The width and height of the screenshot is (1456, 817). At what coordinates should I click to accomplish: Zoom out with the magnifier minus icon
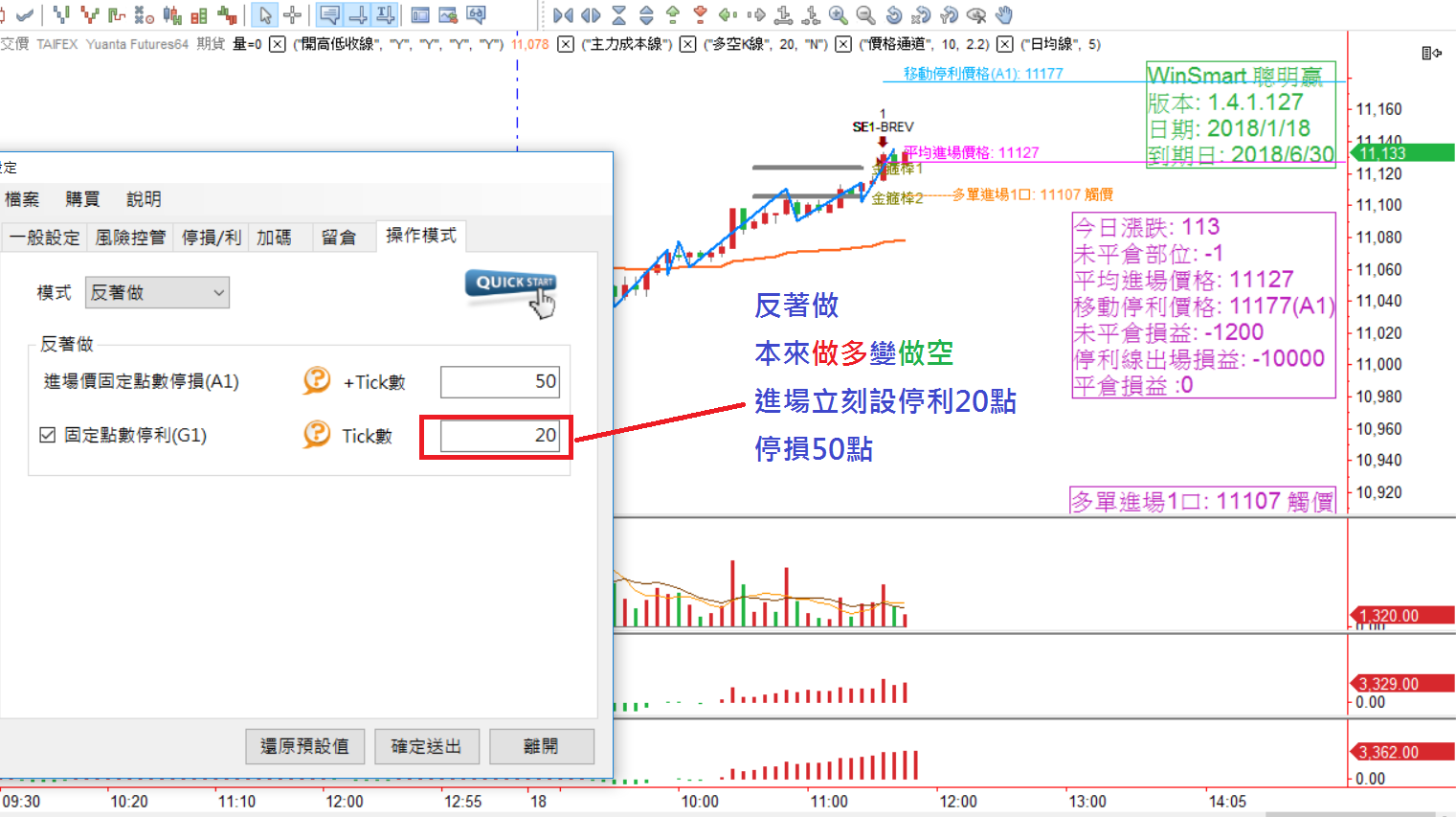click(x=865, y=14)
